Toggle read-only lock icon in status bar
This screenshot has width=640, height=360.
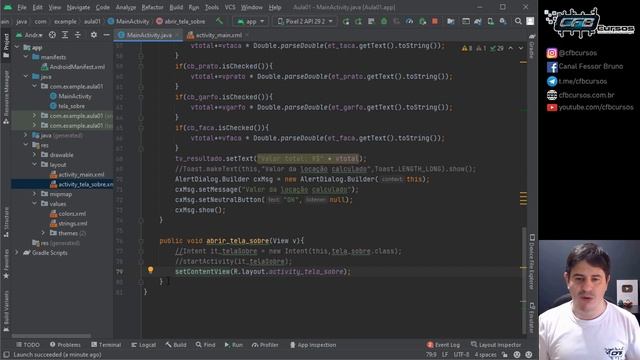pyautogui.click(x=505, y=355)
